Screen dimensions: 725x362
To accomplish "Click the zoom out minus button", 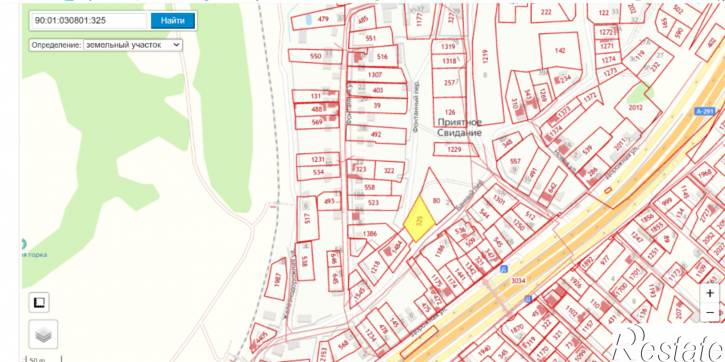I will (710, 313).
